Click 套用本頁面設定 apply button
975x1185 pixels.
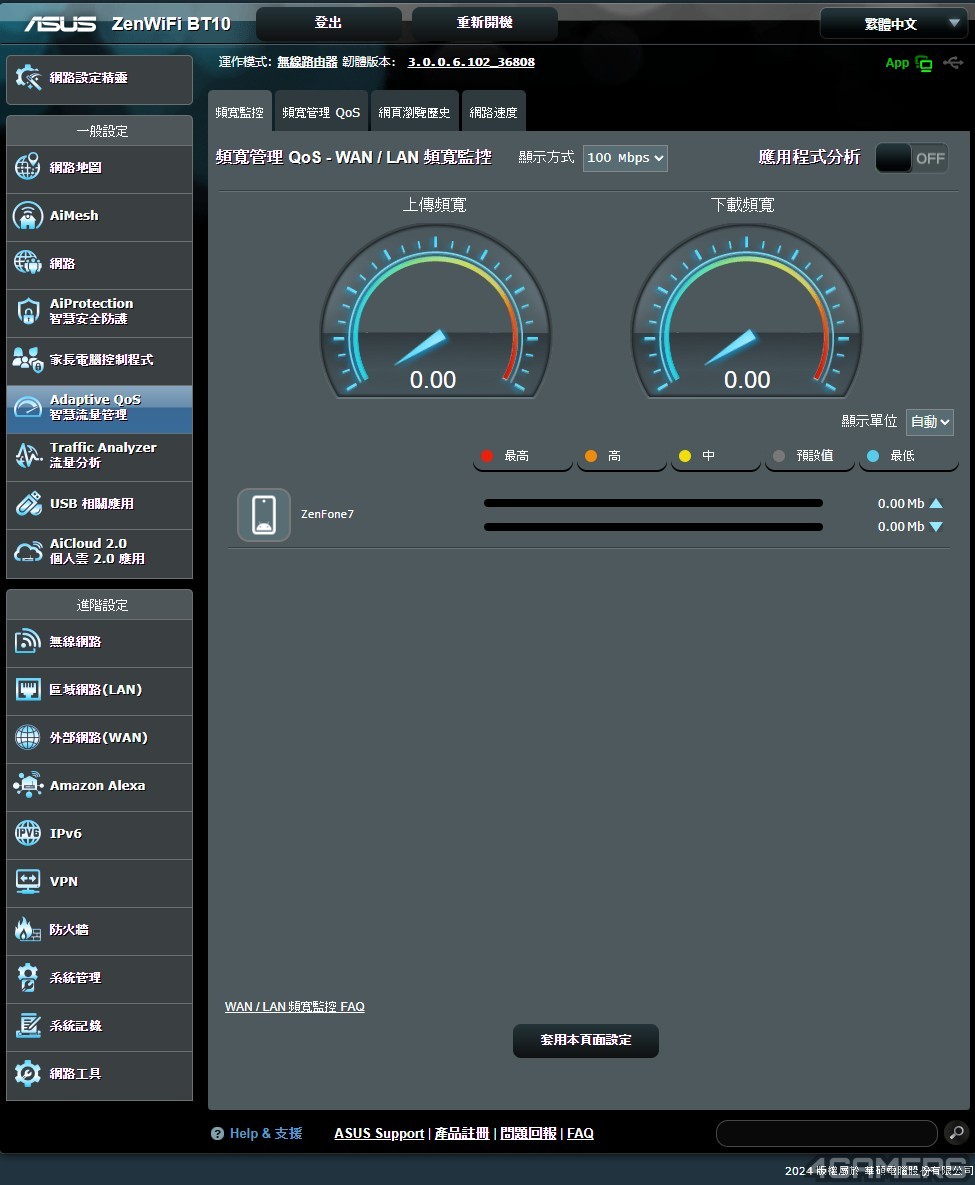[586, 1040]
